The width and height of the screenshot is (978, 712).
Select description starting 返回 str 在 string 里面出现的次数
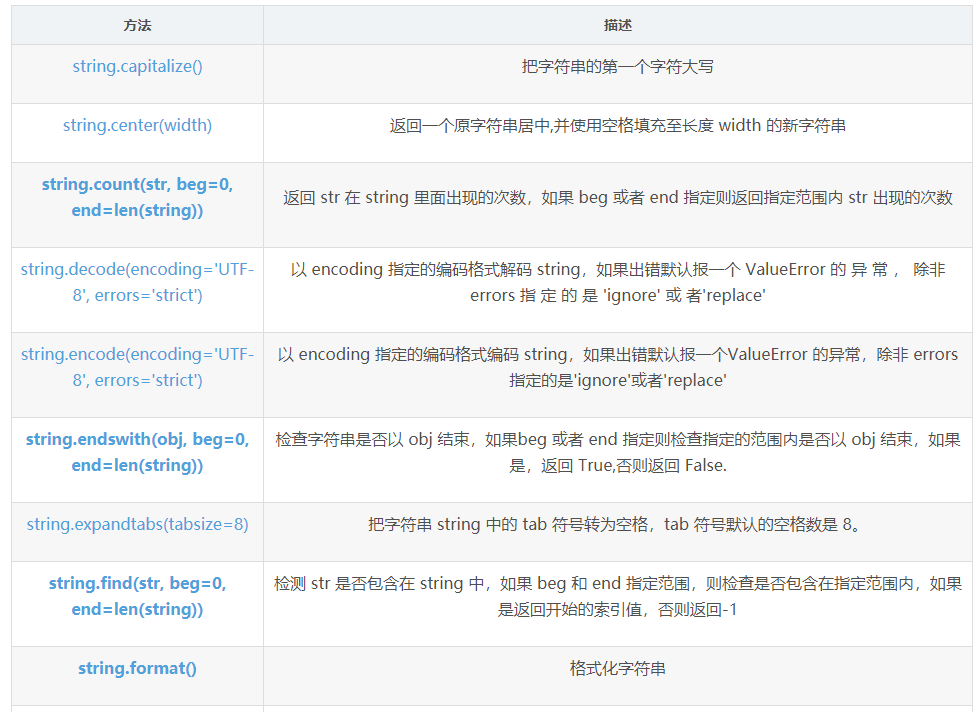617,198
